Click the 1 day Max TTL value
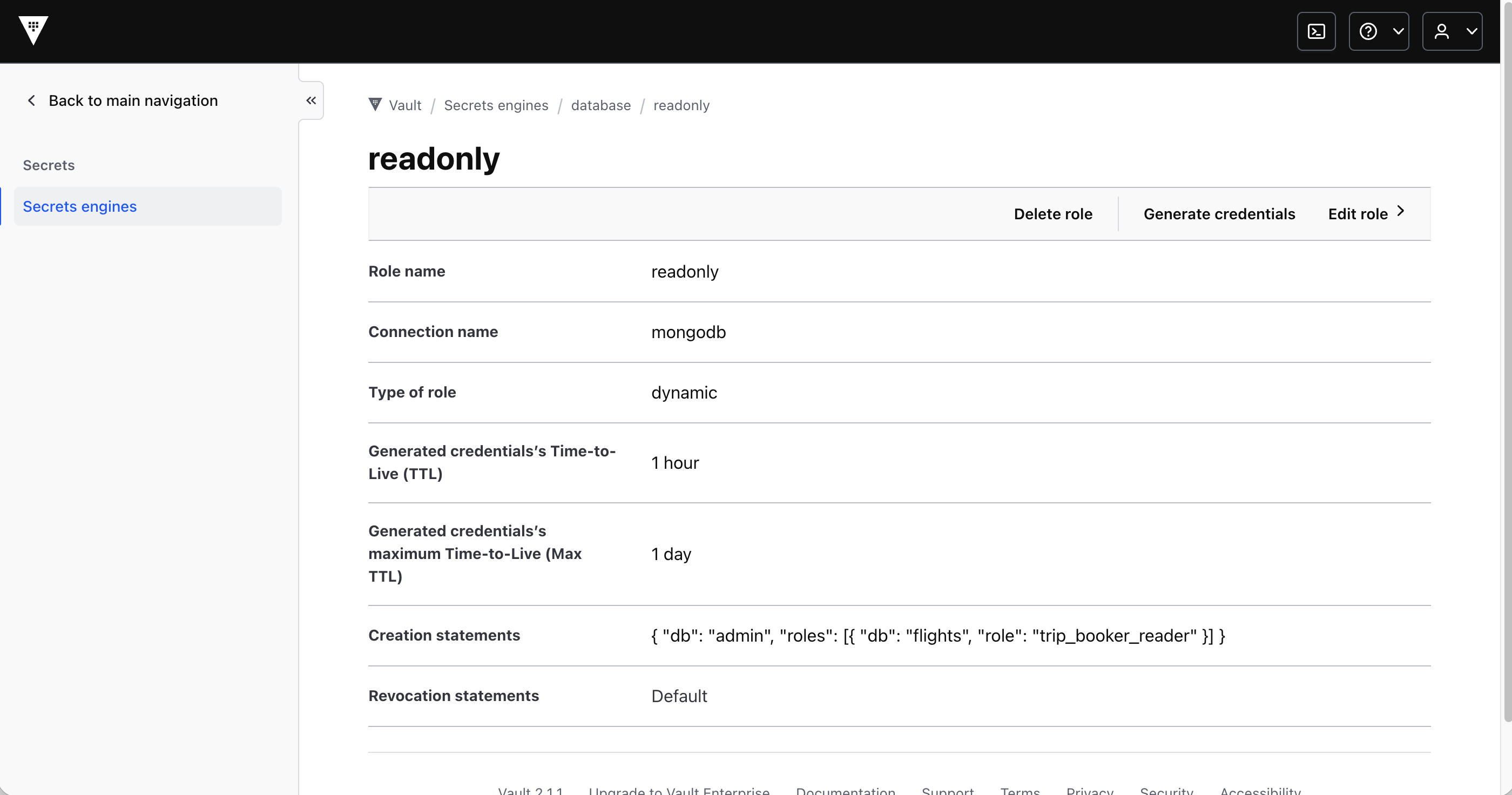1512x795 pixels. [671, 554]
